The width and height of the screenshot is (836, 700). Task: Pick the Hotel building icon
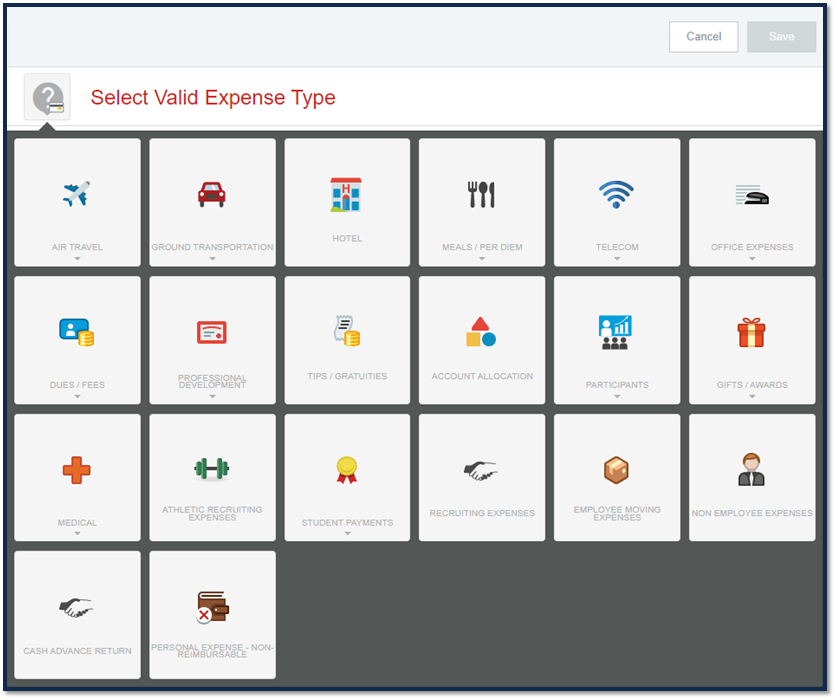pyautogui.click(x=346, y=195)
